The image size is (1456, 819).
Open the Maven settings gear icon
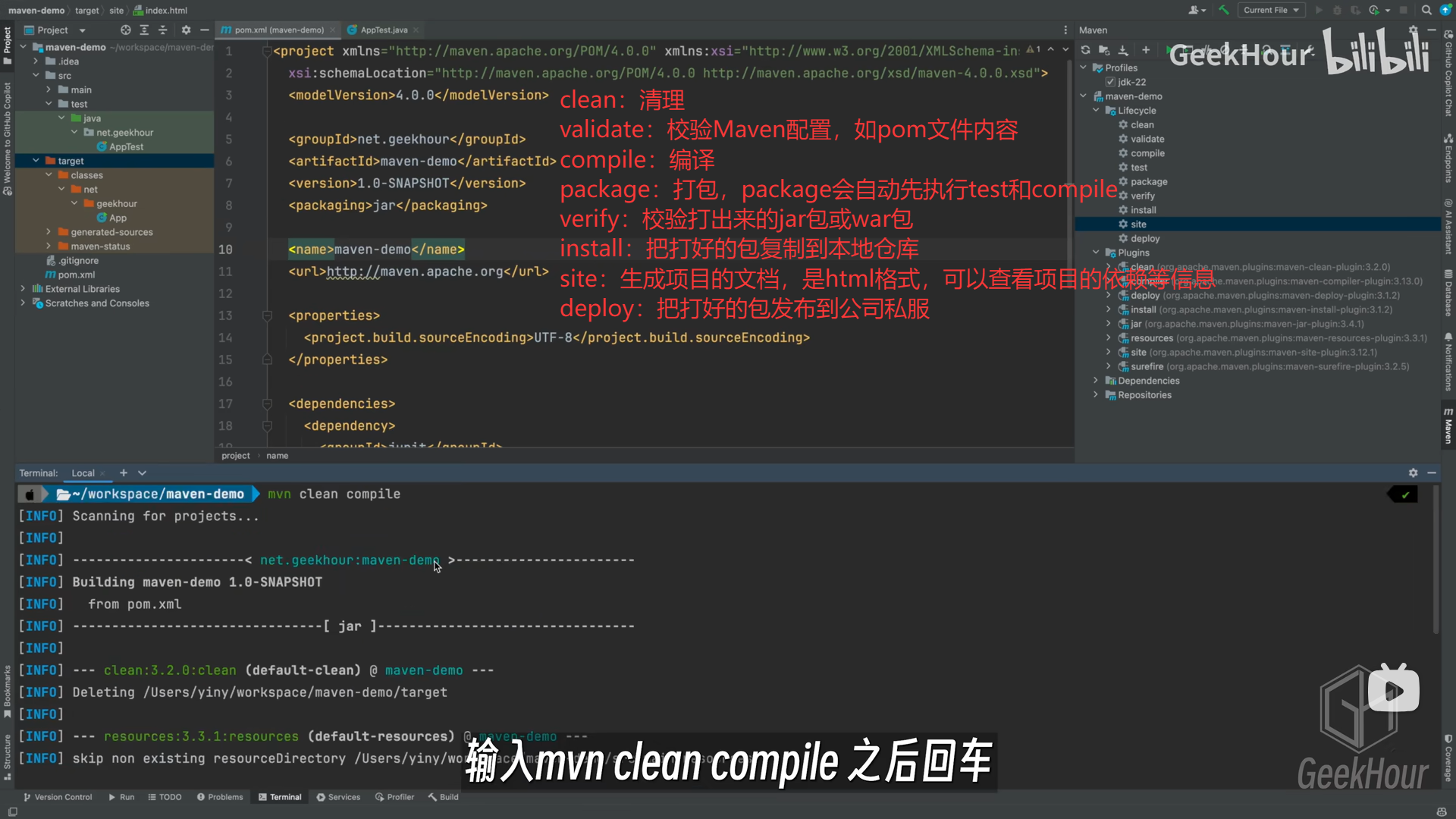pyautogui.click(x=1414, y=30)
